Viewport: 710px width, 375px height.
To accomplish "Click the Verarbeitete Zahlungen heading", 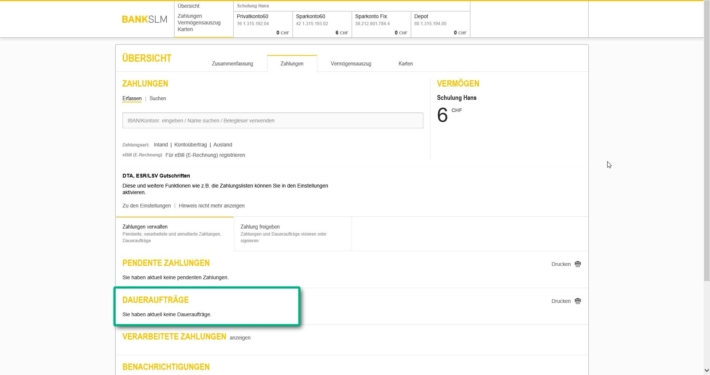I will tap(174, 337).
